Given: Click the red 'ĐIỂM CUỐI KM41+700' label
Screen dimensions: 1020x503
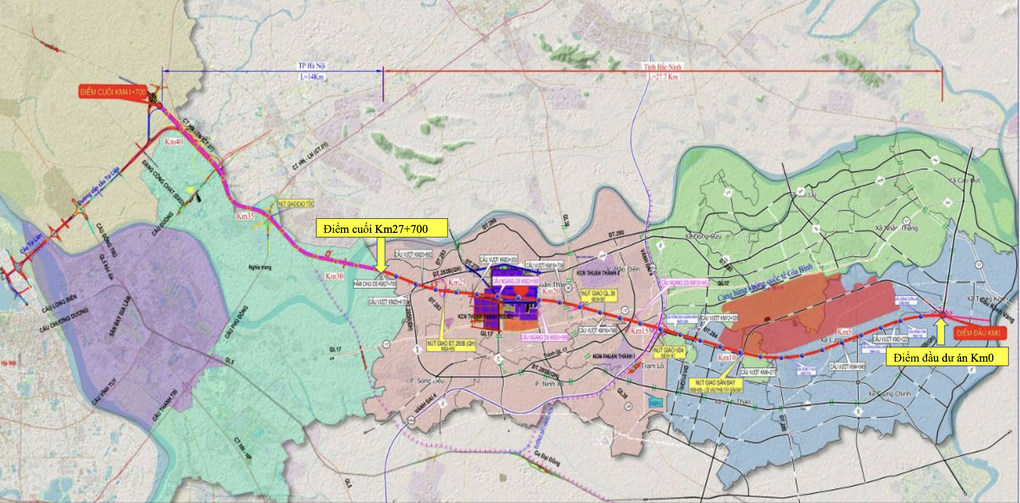Looking at the screenshot, I should click(x=114, y=93).
